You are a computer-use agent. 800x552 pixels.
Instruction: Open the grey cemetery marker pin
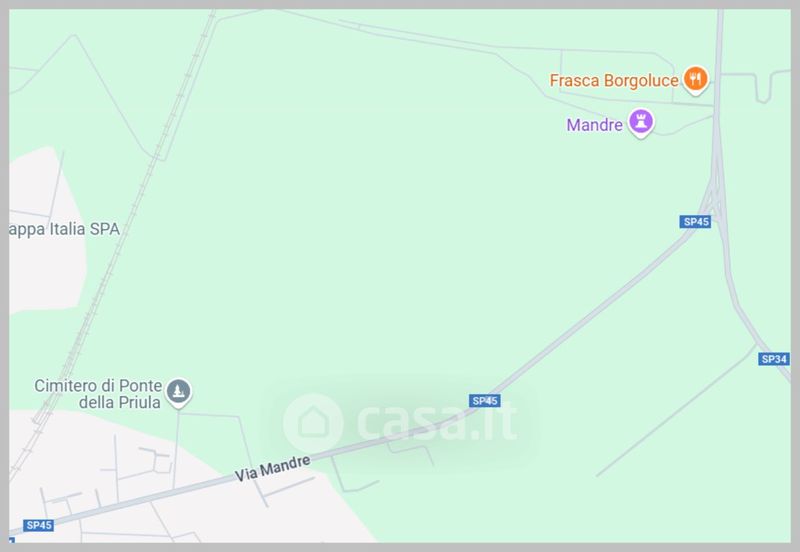[x=179, y=392]
